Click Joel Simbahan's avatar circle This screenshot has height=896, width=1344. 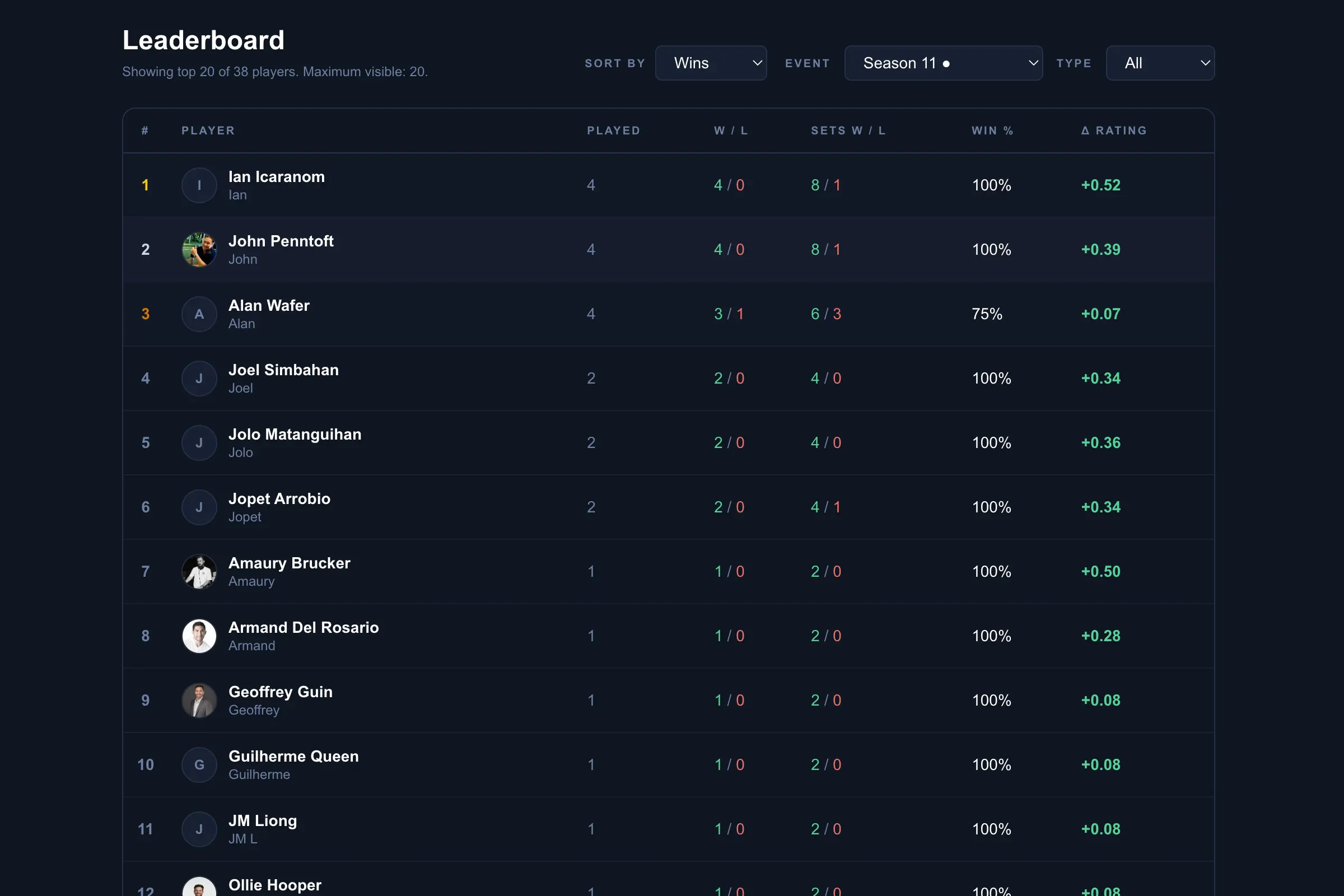(199, 379)
